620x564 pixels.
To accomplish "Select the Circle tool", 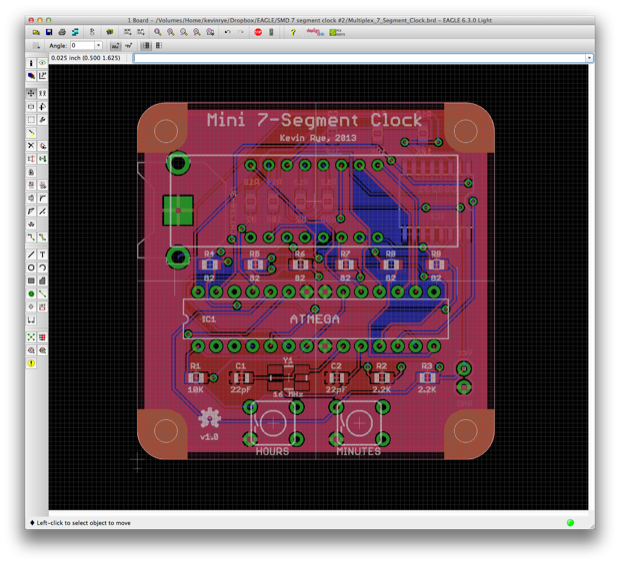I will [31, 268].
